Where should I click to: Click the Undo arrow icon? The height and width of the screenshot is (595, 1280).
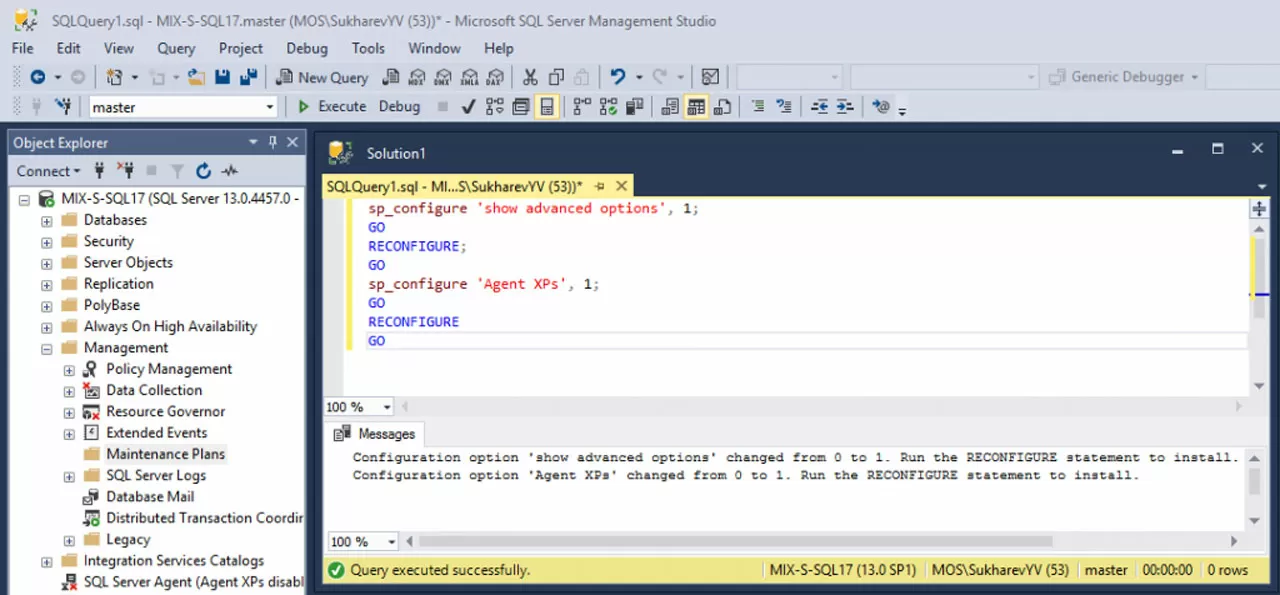[x=618, y=77]
